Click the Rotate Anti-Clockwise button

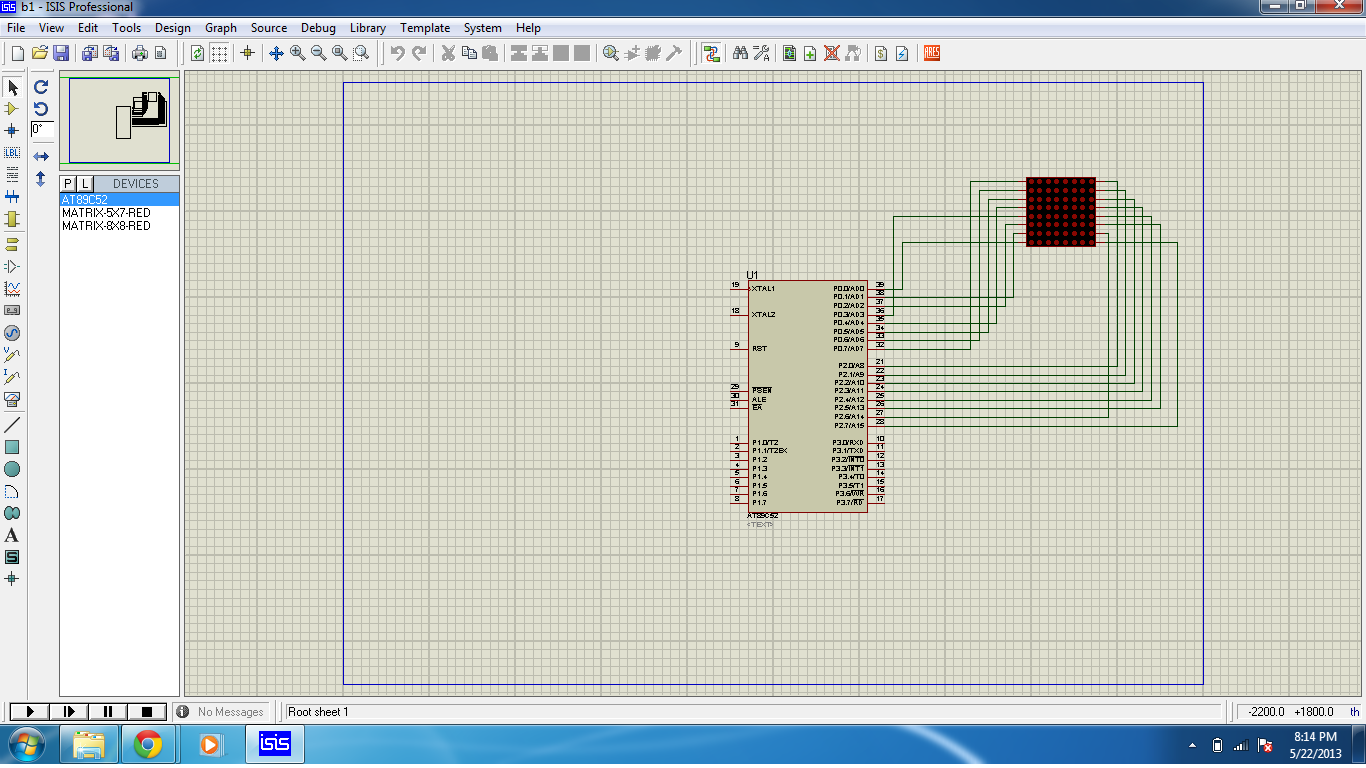(x=41, y=108)
